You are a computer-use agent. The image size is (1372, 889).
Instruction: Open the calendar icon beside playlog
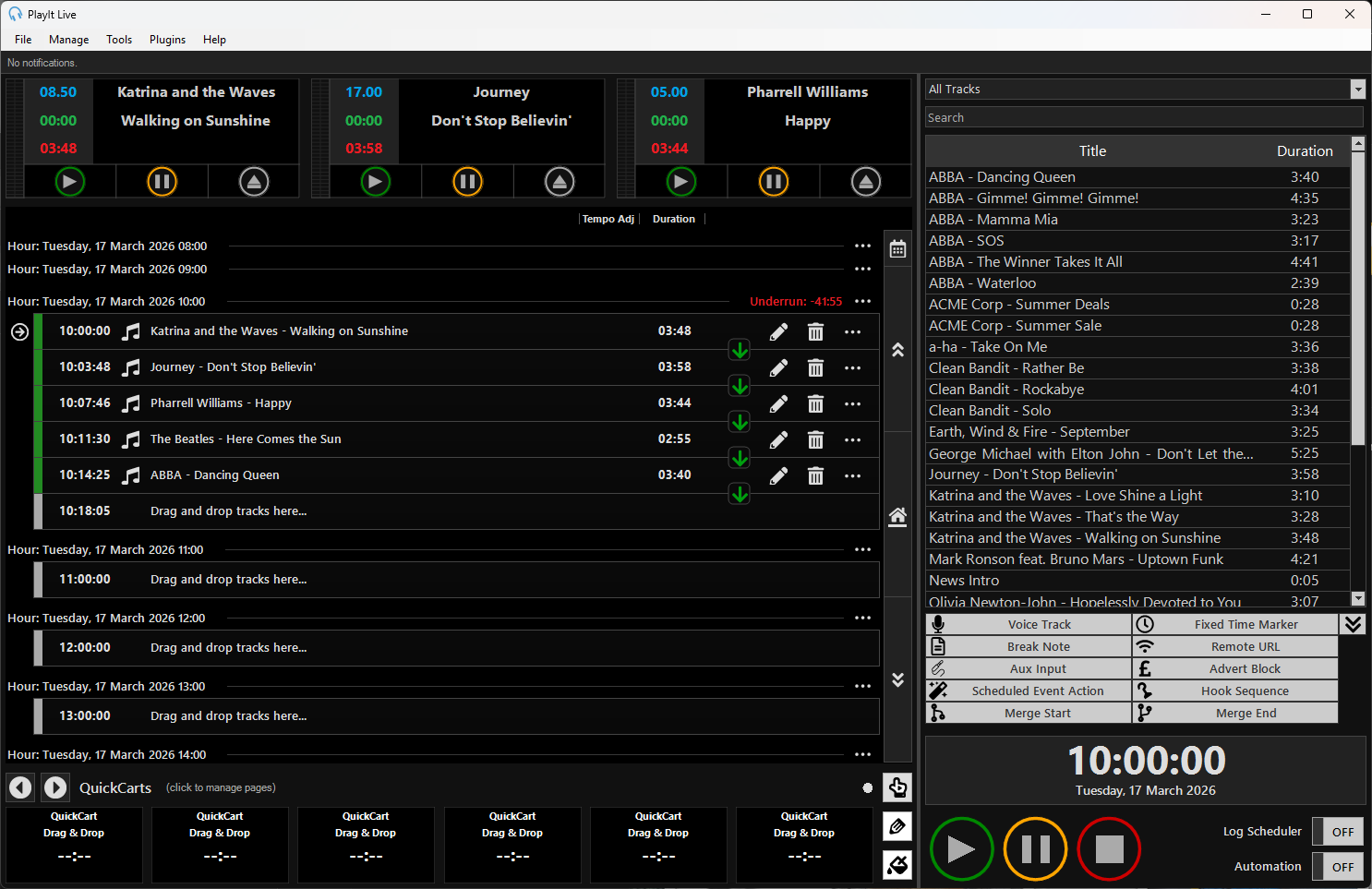pyautogui.click(x=897, y=249)
